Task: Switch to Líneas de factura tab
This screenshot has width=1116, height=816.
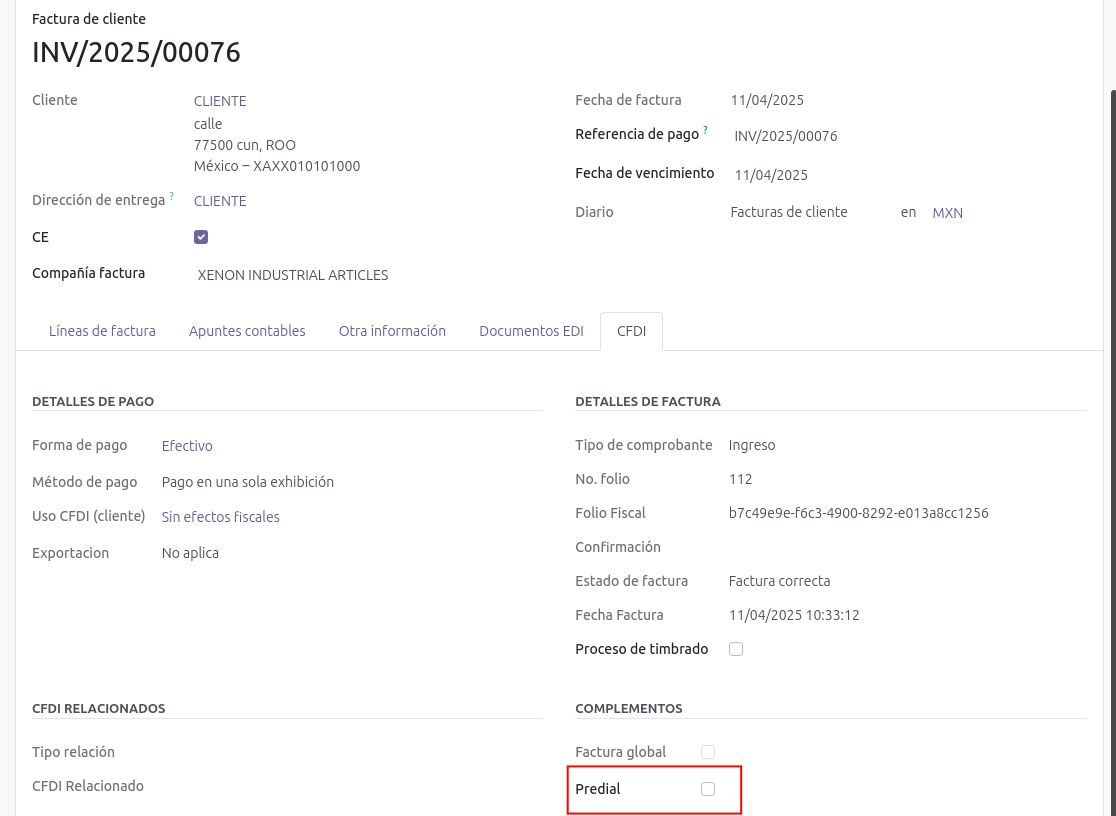Action: pyautogui.click(x=102, y=331)
